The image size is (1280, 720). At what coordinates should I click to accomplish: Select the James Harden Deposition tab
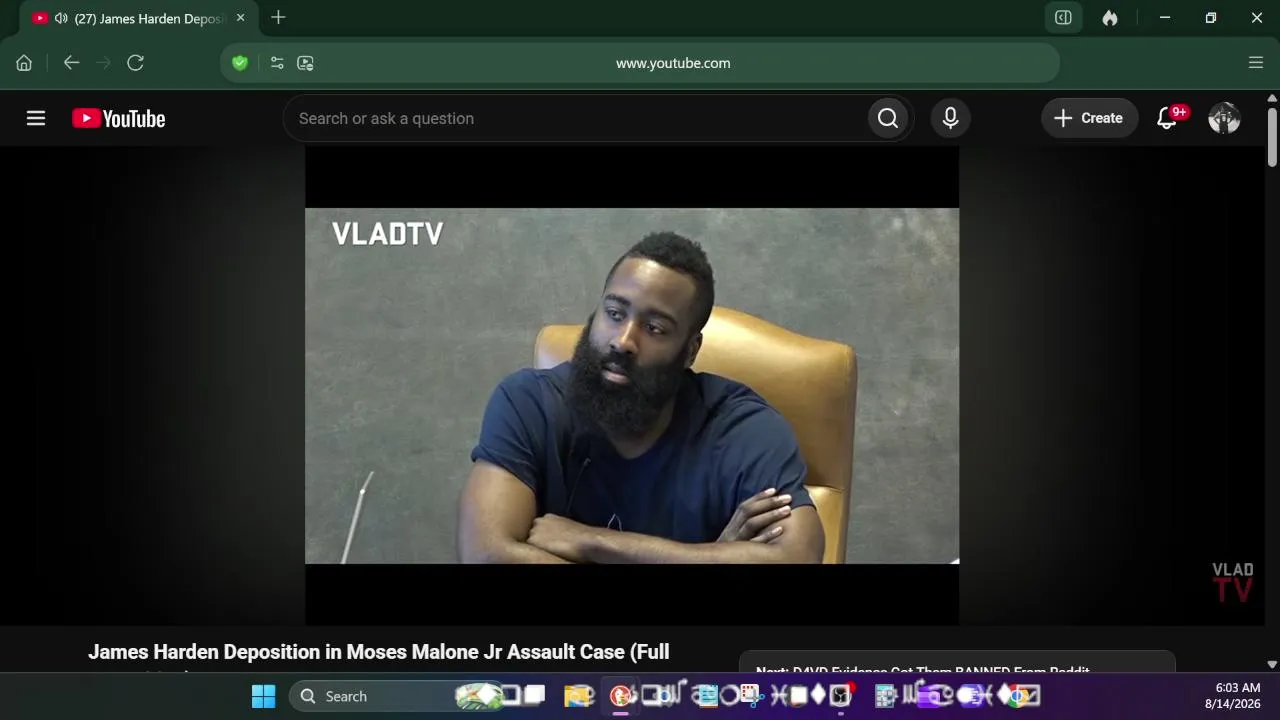pyautogui.click(x=139, y=18)
